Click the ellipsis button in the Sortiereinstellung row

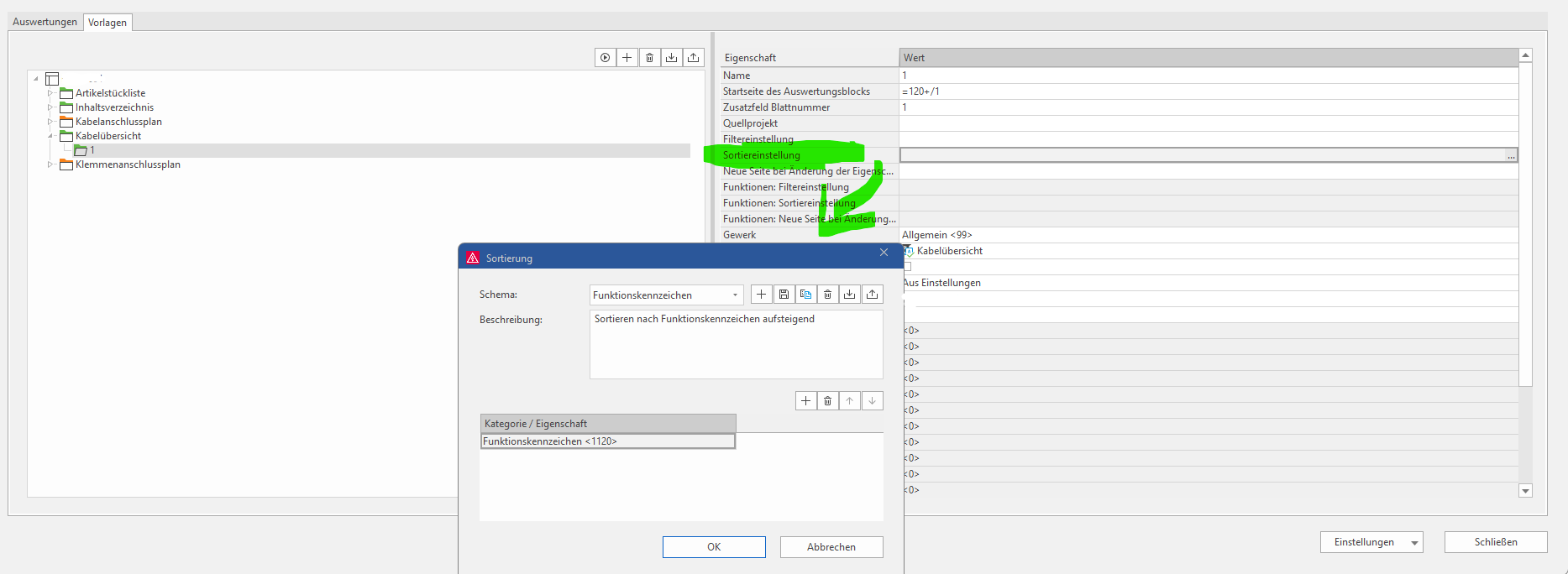(1511, 155)
